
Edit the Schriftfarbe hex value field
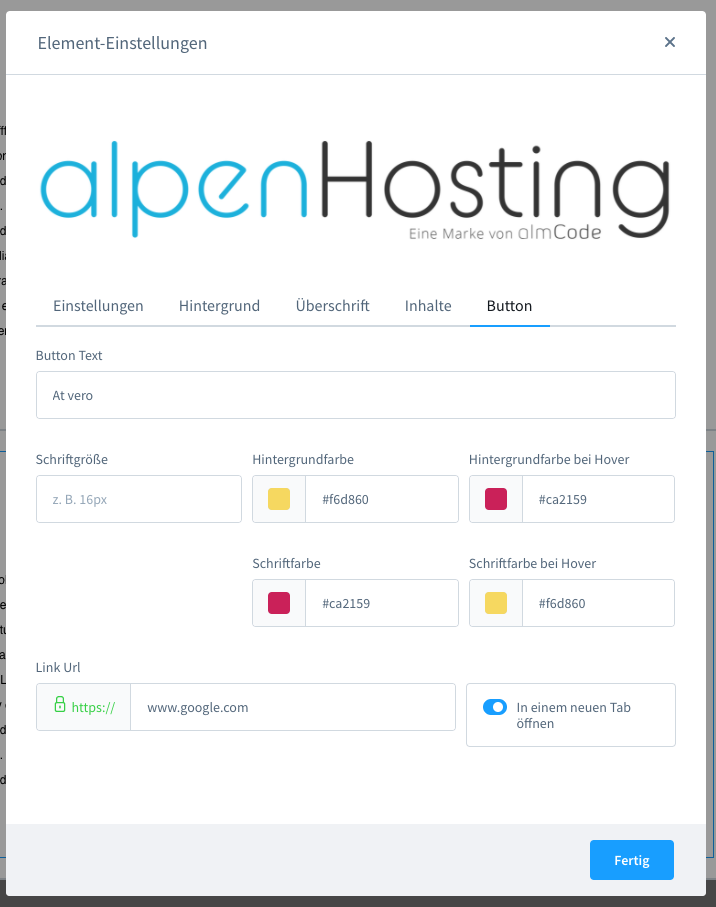tap(382, 603)
